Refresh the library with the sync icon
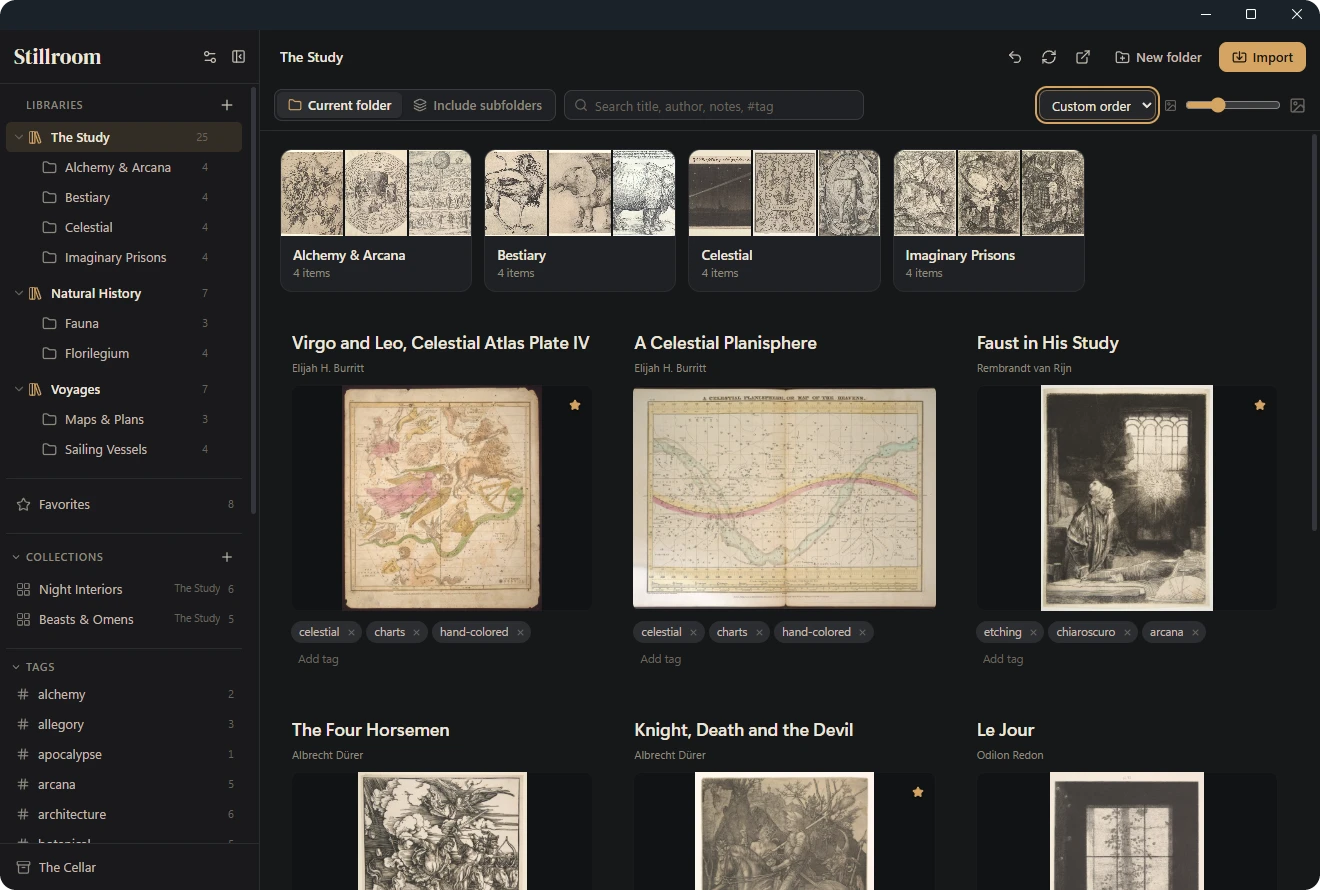This screenshot has width=1320, height=890. (1049, 57)
